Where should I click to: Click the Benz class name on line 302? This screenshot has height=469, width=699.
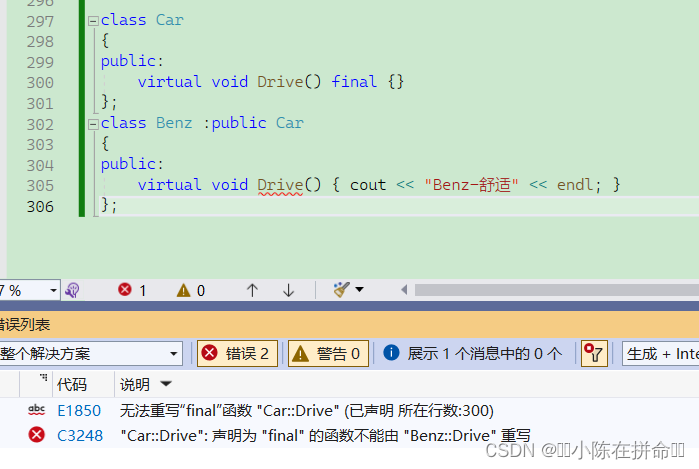[x=174, y=123]
